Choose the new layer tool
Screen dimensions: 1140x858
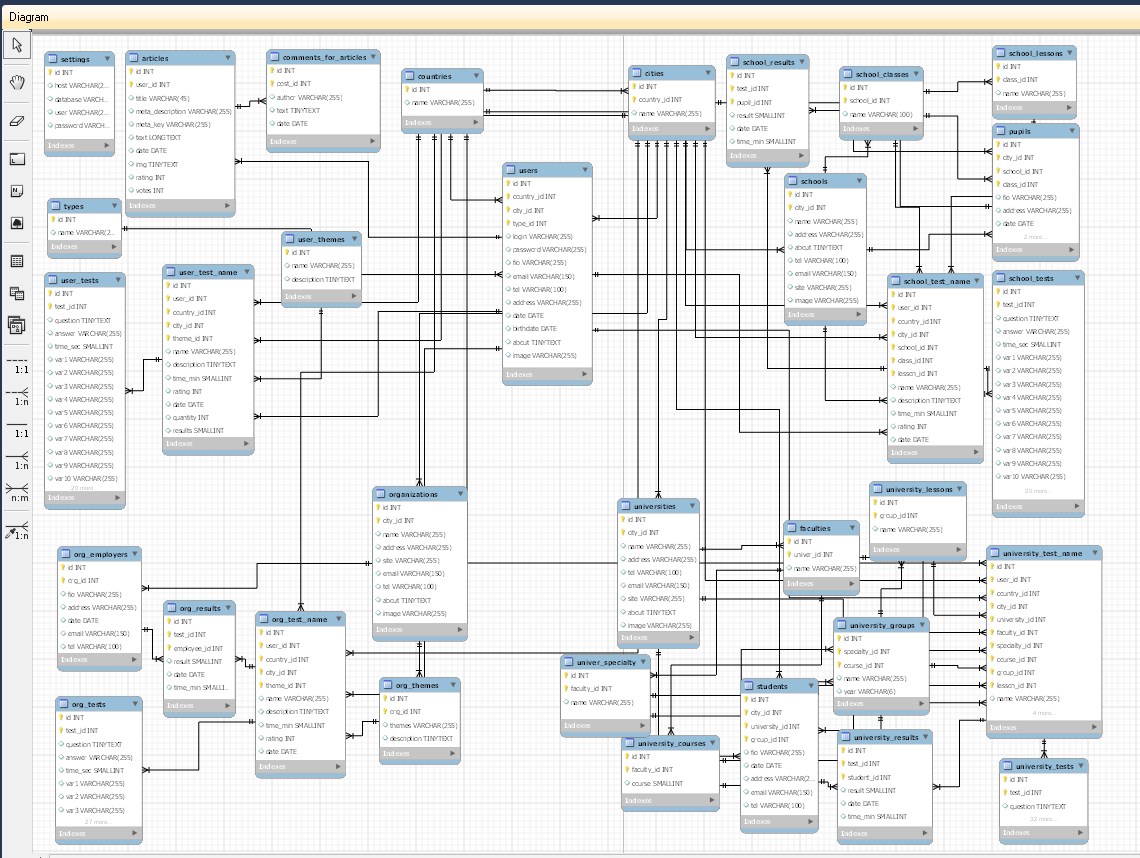17,159
